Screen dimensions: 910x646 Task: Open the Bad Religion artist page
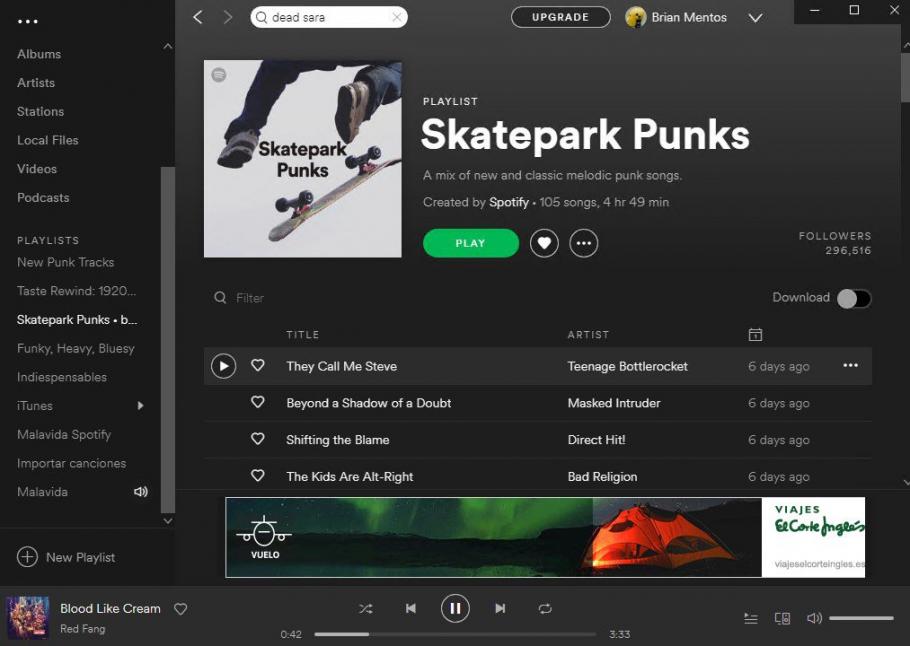click(x=602, y=477)
